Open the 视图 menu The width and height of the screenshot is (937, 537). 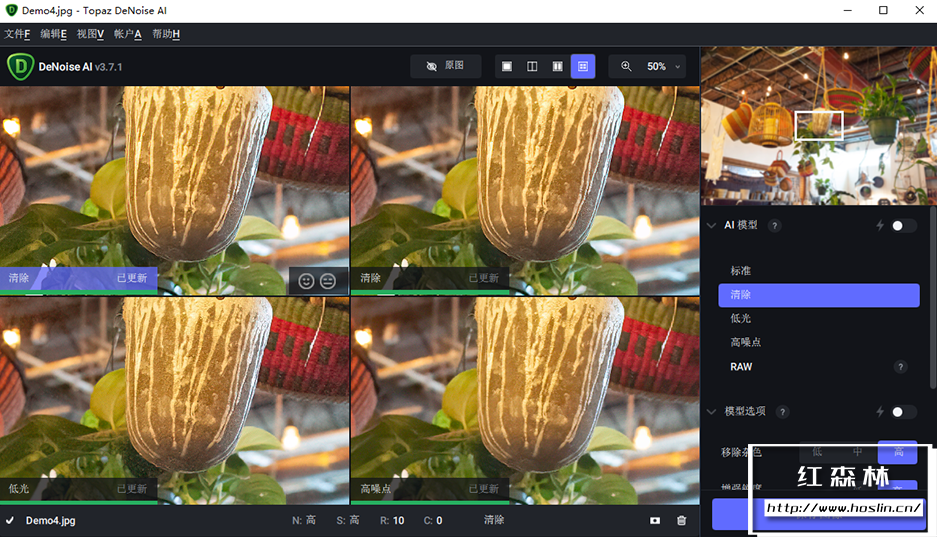coord(90,34)
